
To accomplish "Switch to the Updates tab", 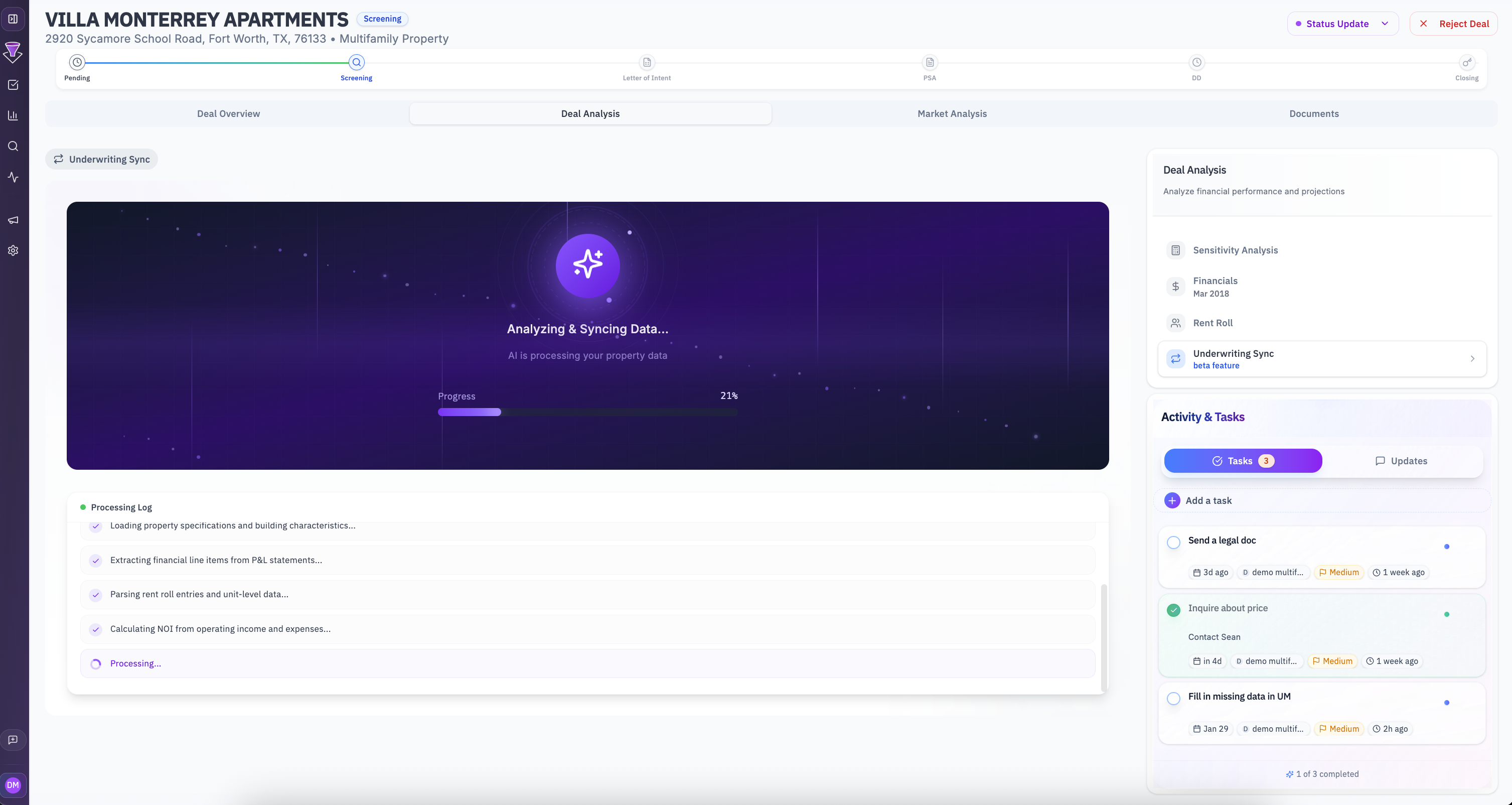I will (x=1401, y=461).
